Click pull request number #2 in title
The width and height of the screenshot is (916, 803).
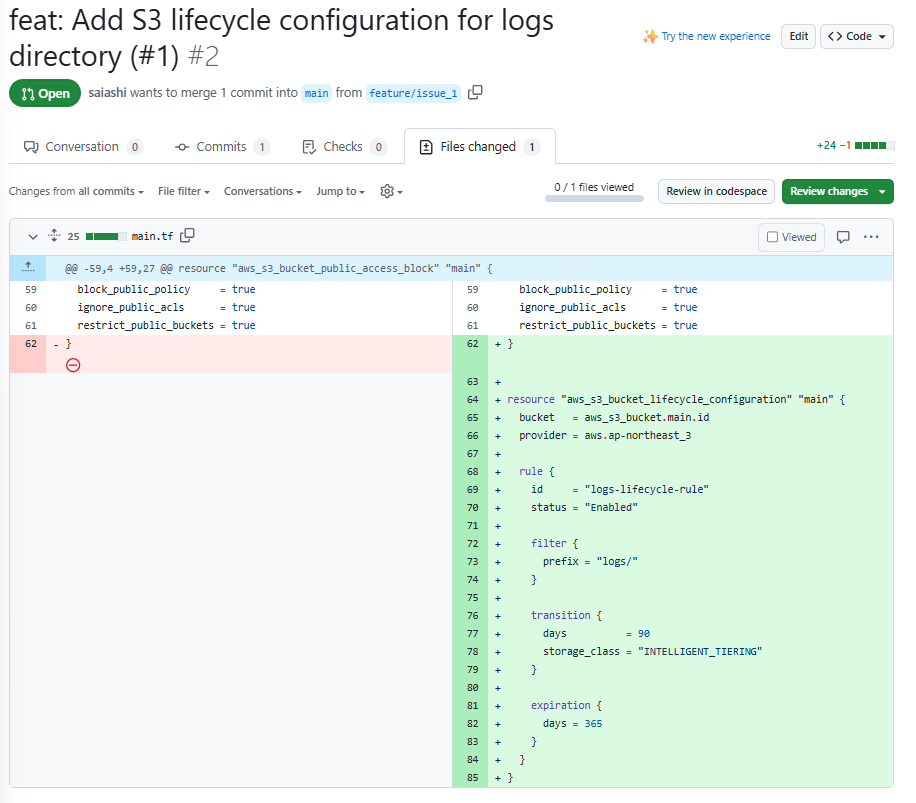(203, 56)
